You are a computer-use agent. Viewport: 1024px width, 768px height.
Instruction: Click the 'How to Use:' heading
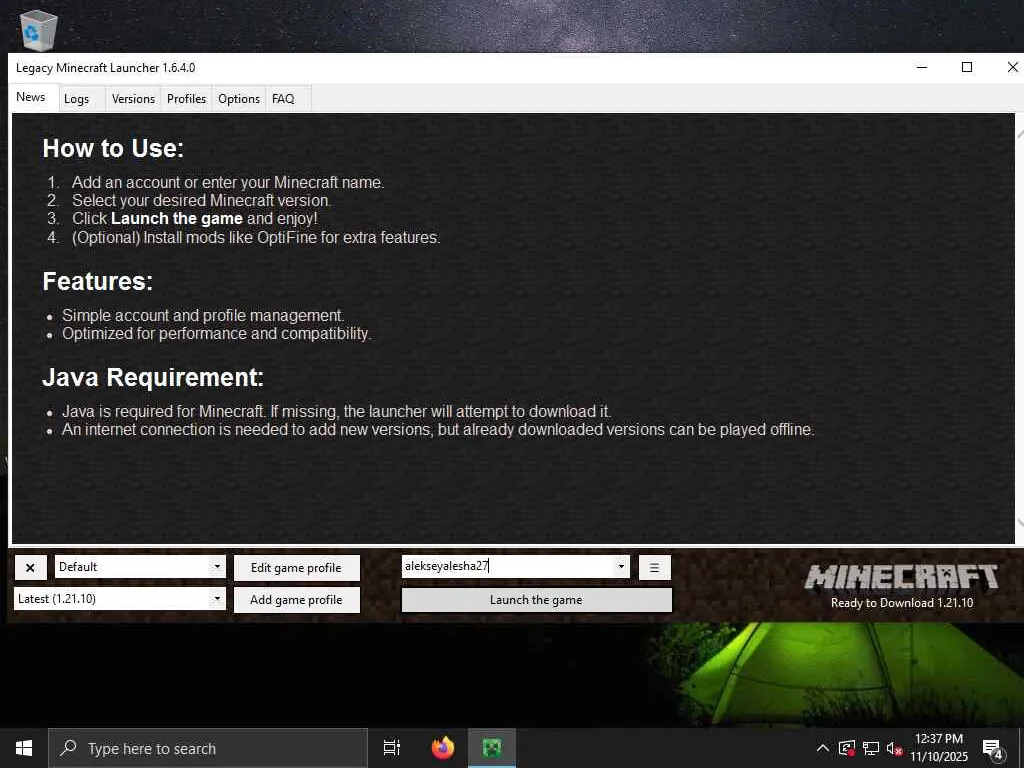click(113, 148)
